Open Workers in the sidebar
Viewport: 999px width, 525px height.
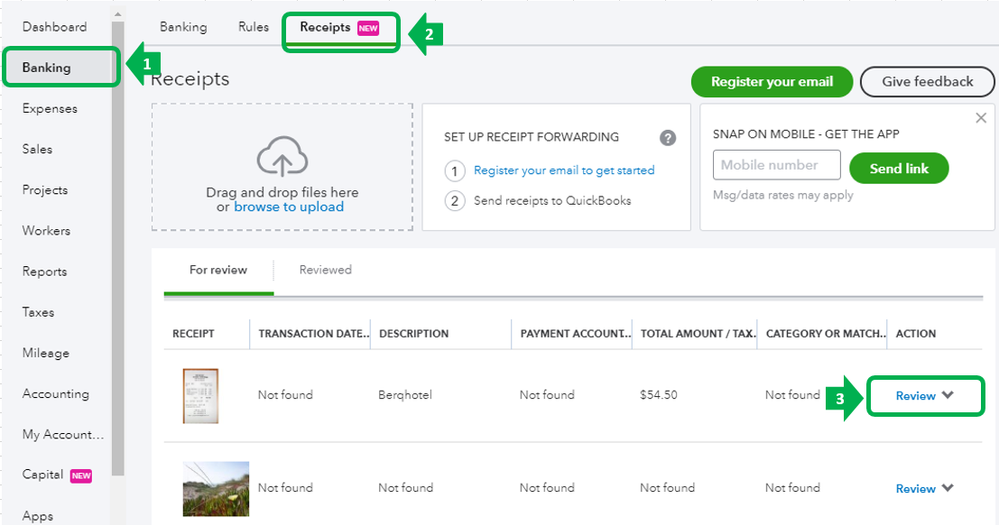click(46, 231)
